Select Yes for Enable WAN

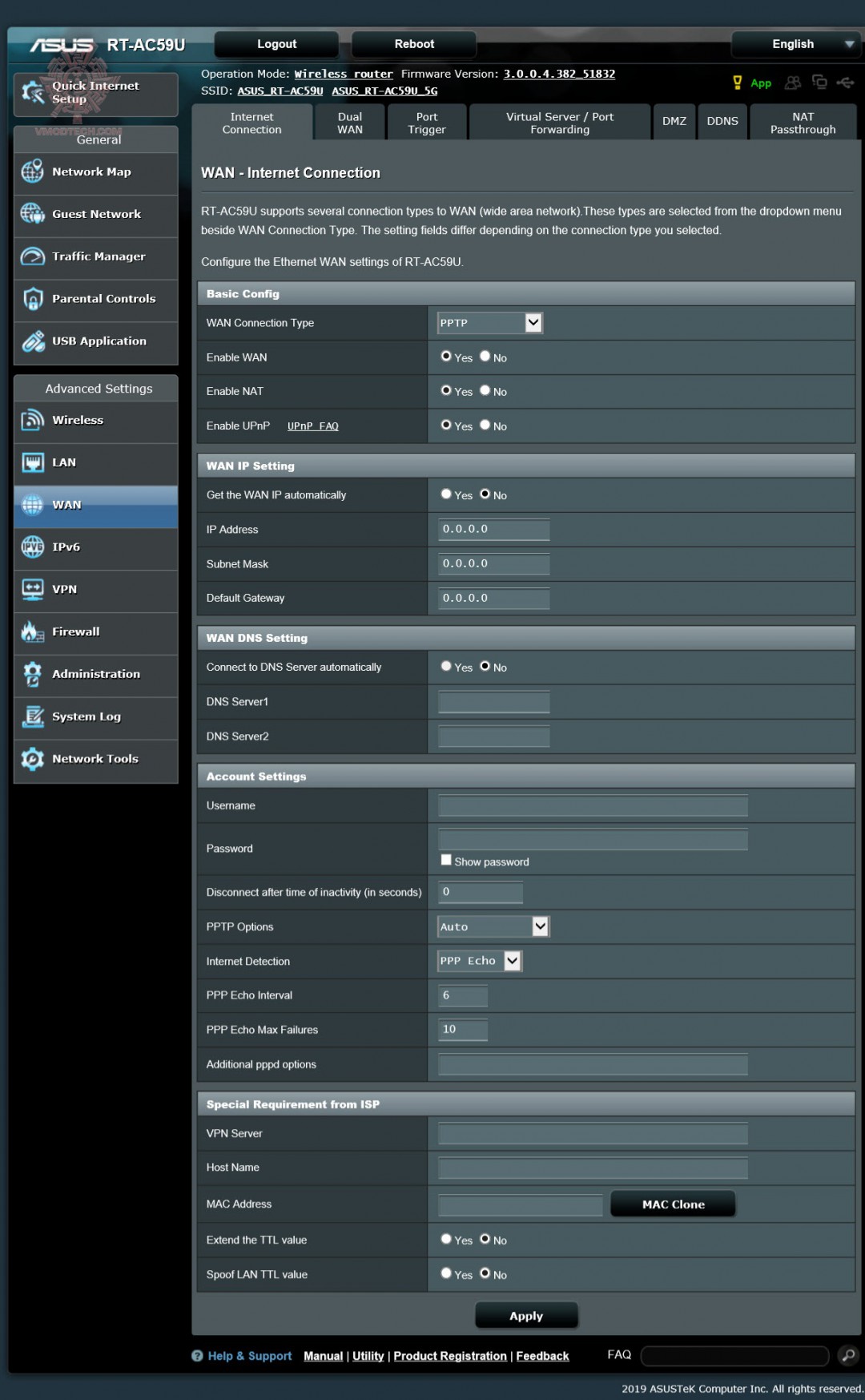tap(446, 357)
